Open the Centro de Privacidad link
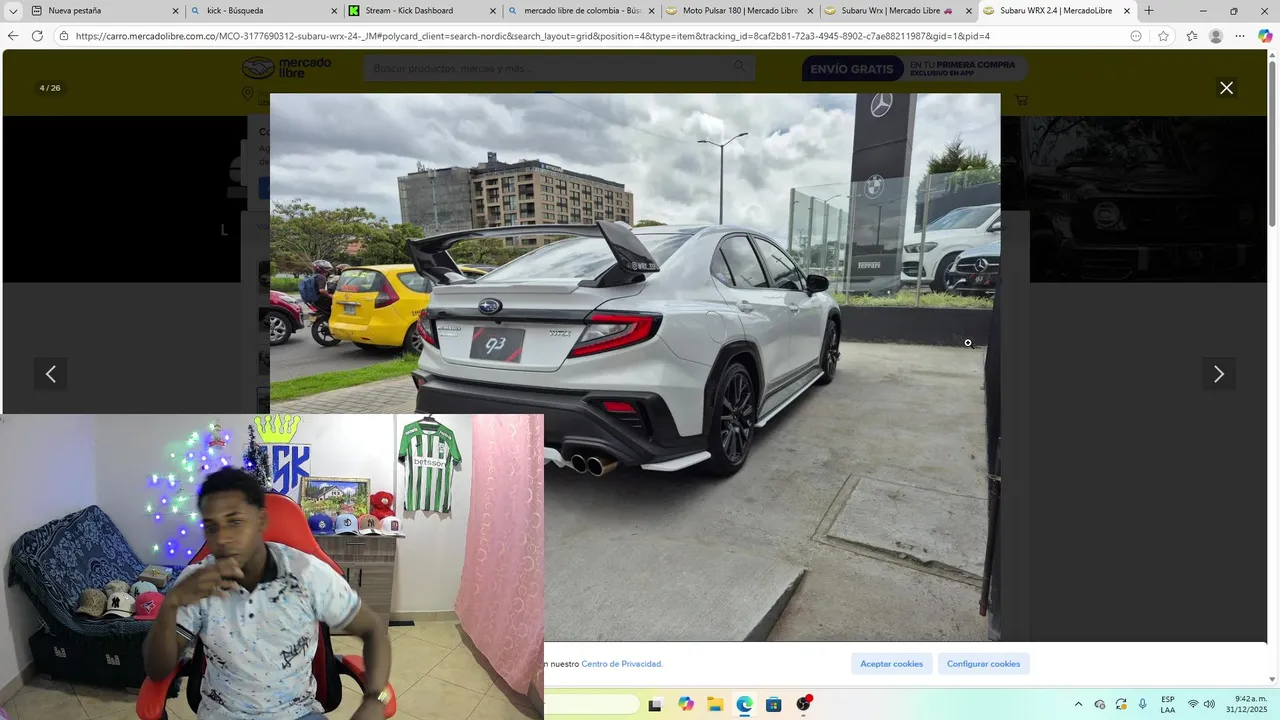This screenshot has height=720, width=1280. point(622,664)
